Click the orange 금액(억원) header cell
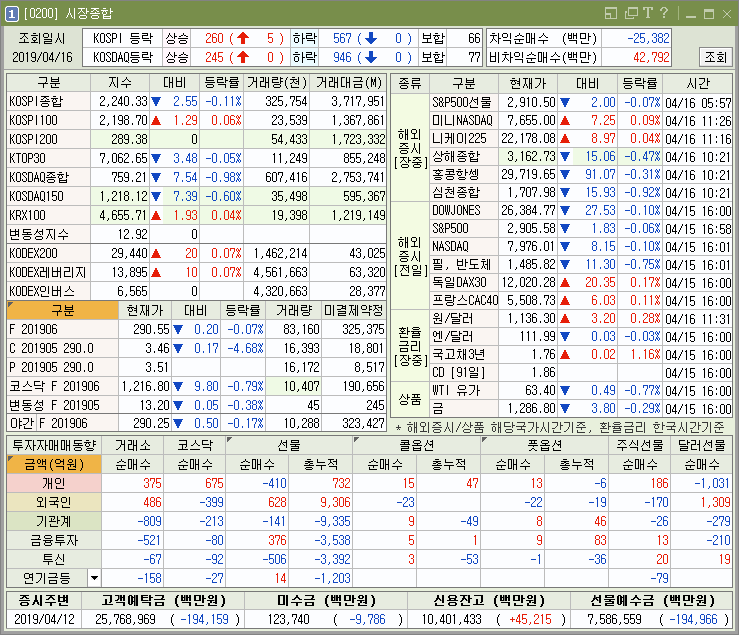 point(54,464)
